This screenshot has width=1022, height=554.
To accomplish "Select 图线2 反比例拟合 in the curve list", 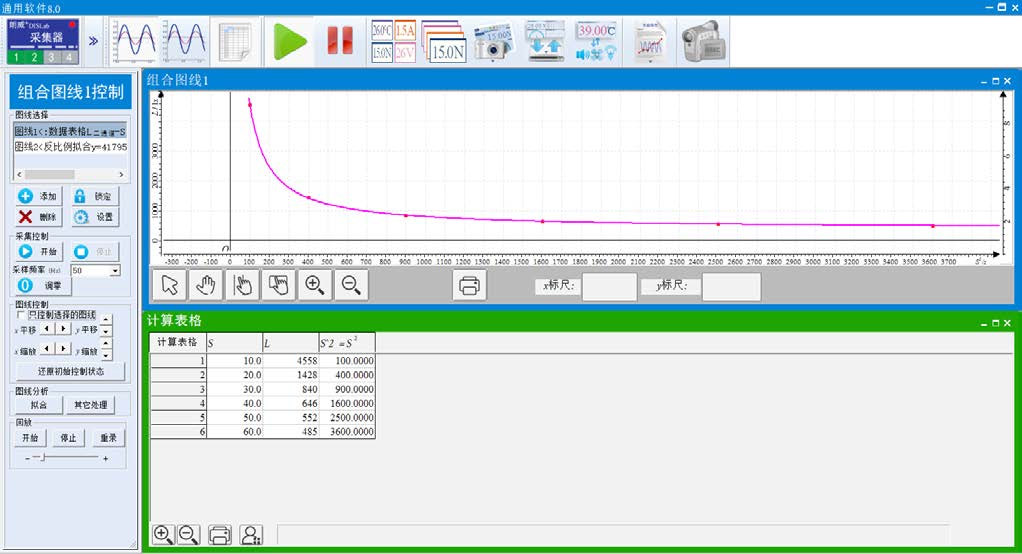I will 70,147.
